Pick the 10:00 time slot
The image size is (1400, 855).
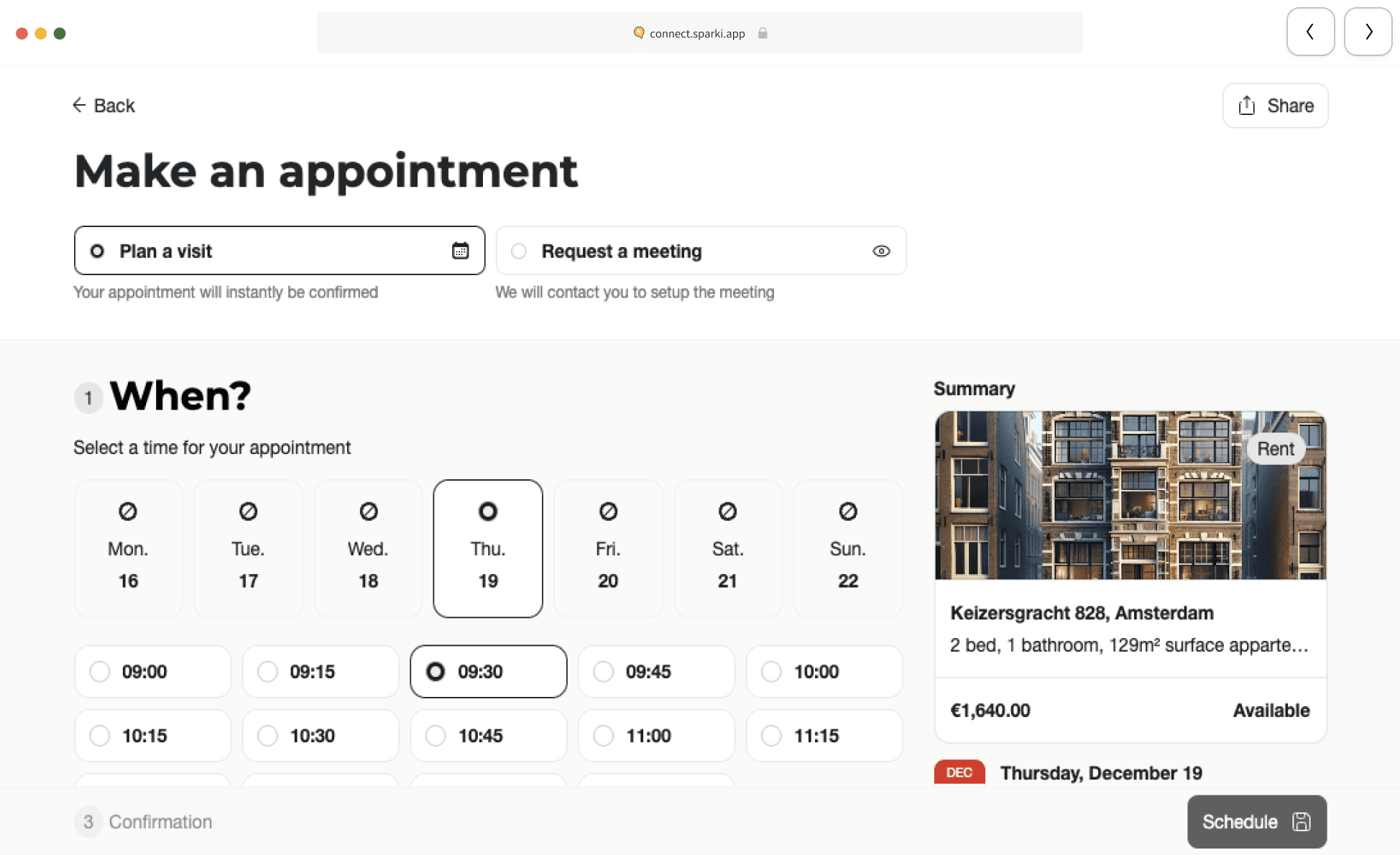click(824, 671)
